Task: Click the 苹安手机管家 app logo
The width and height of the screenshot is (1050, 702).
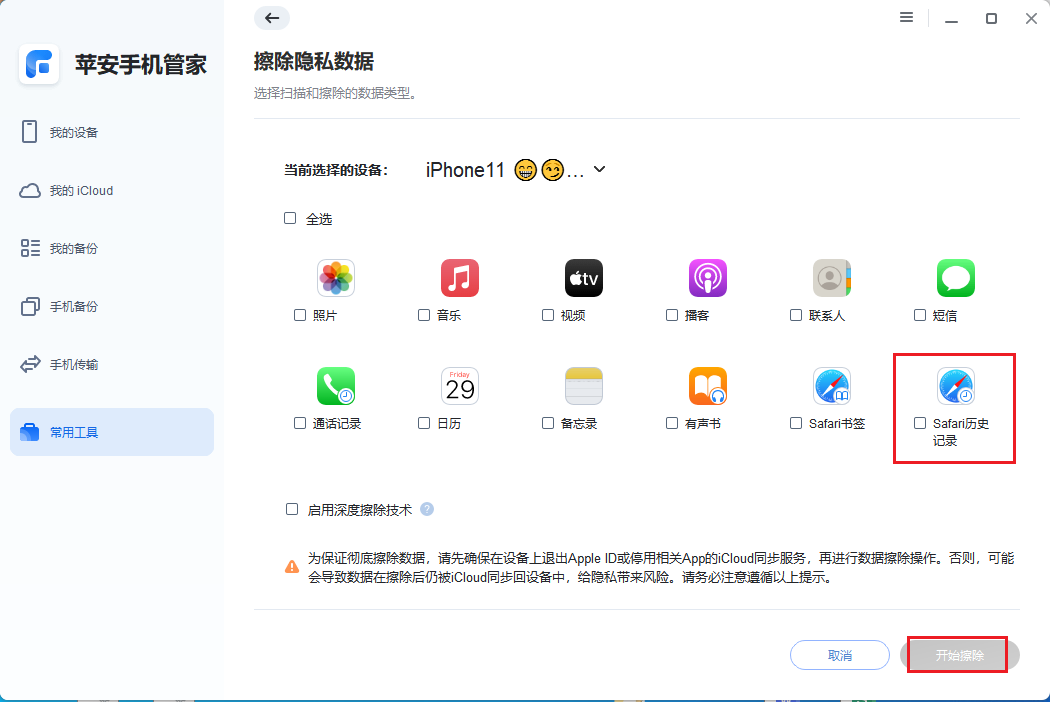Action: click(38, 64)
